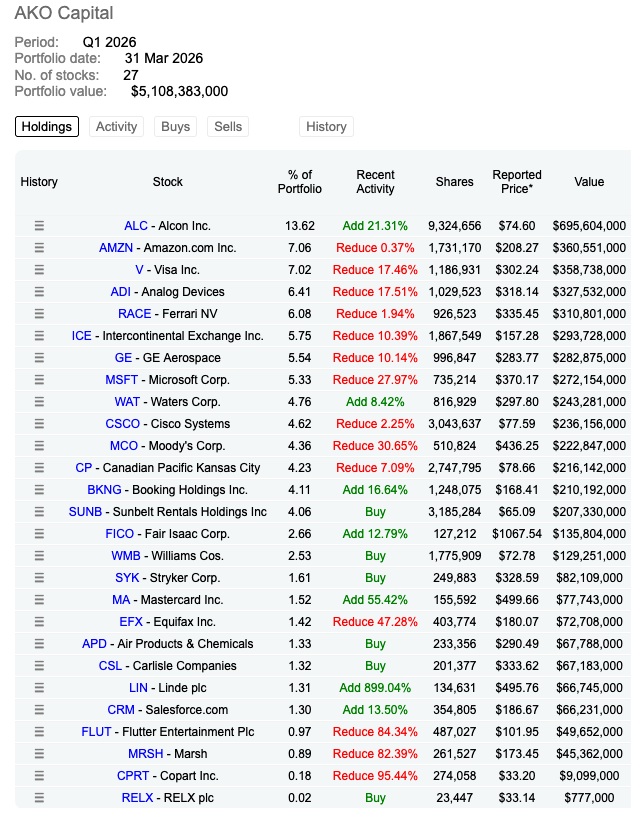Screen dimensions: 644x825
Task: Open the FLUT ticker link
Action: tap(96, 732)
